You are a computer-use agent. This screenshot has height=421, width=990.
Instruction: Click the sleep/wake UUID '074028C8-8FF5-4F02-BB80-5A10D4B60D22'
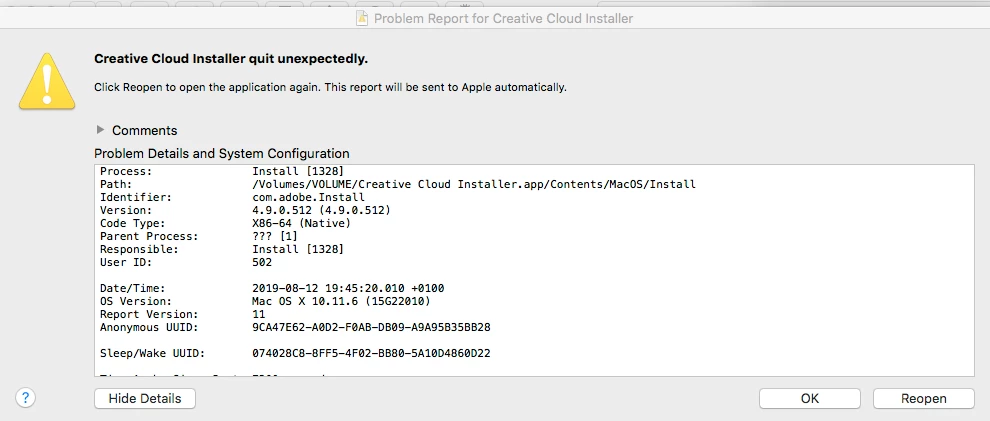[x=371, y=353]
